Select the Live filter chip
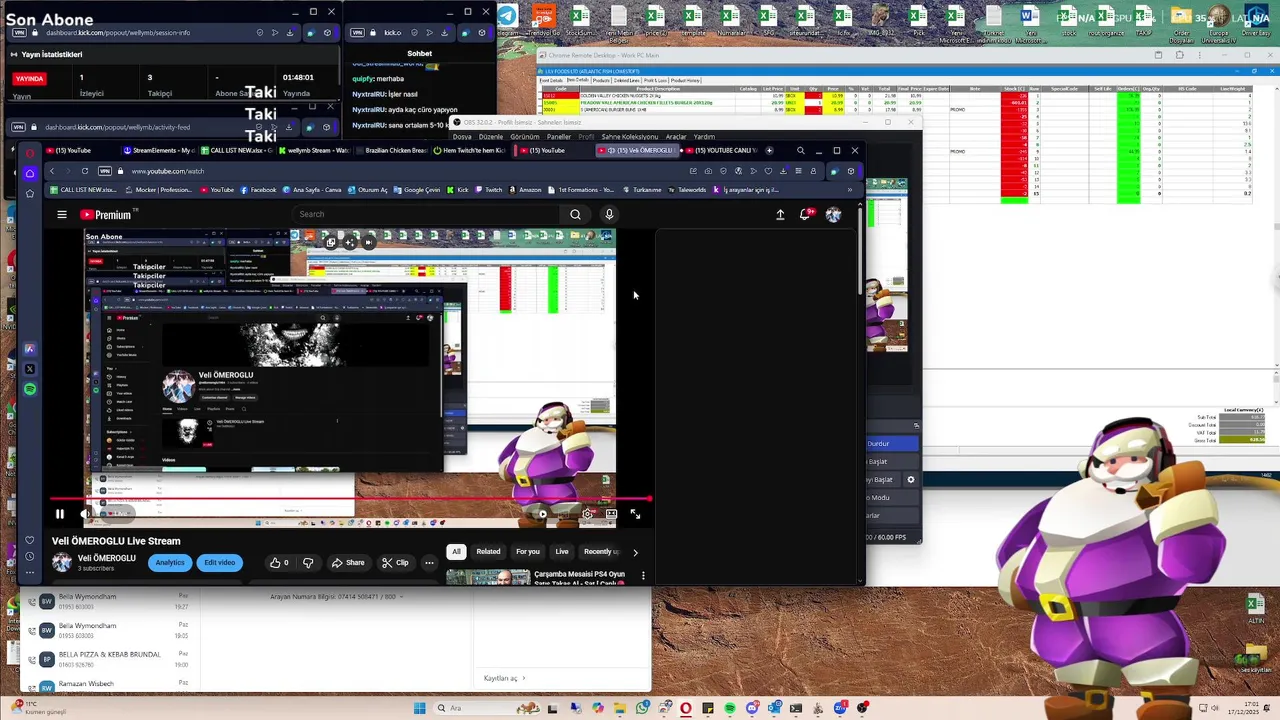Image resolution: width=1280 pixels, height=720 pixels. pos(562,551)
